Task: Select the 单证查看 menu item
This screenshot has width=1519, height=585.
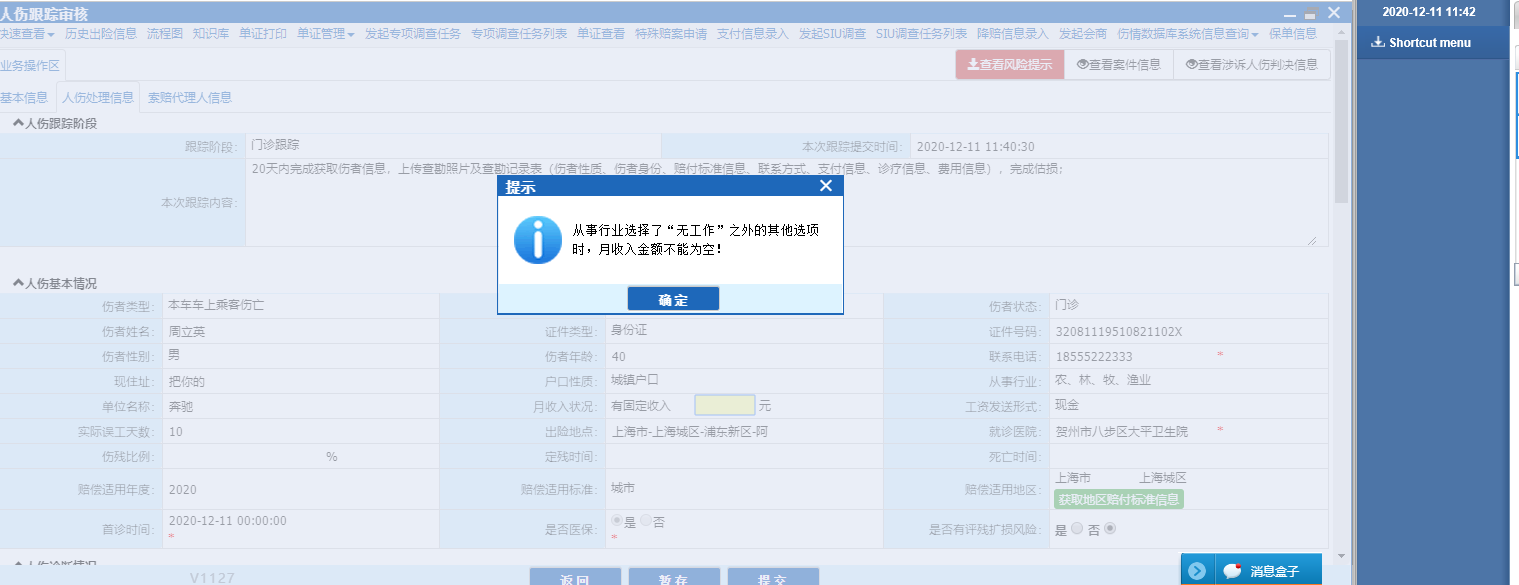Action: coord(601,33)
